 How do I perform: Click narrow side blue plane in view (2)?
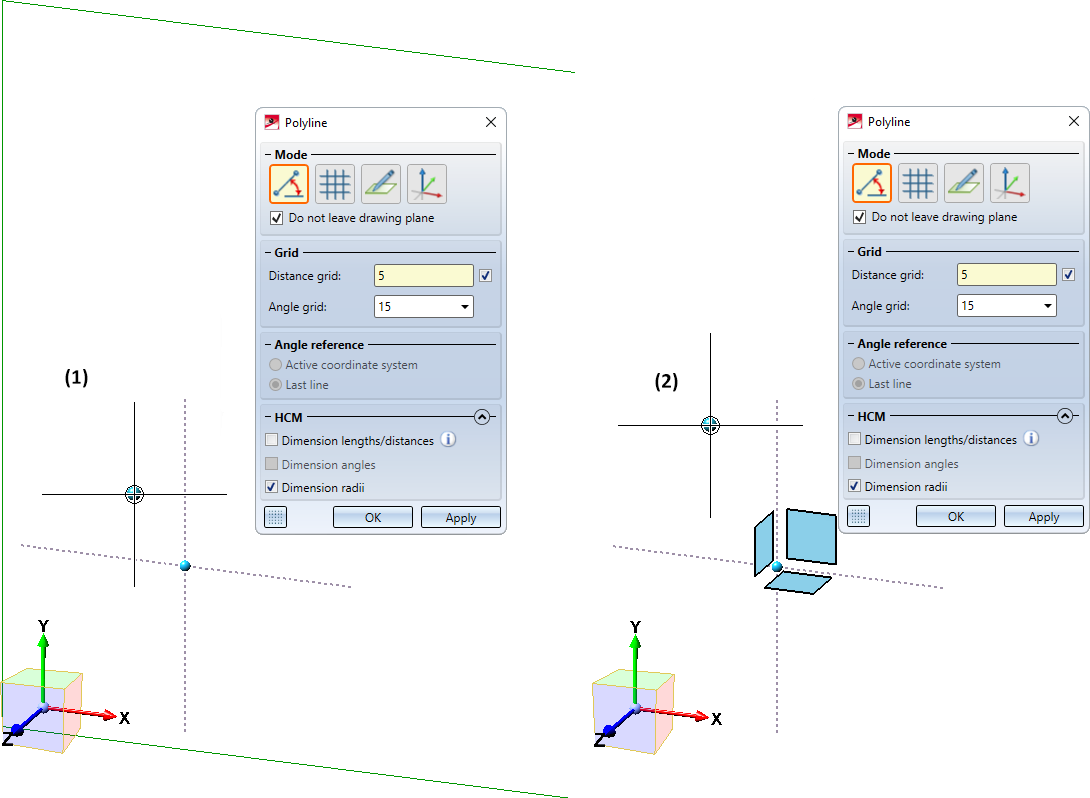point(764,544)
